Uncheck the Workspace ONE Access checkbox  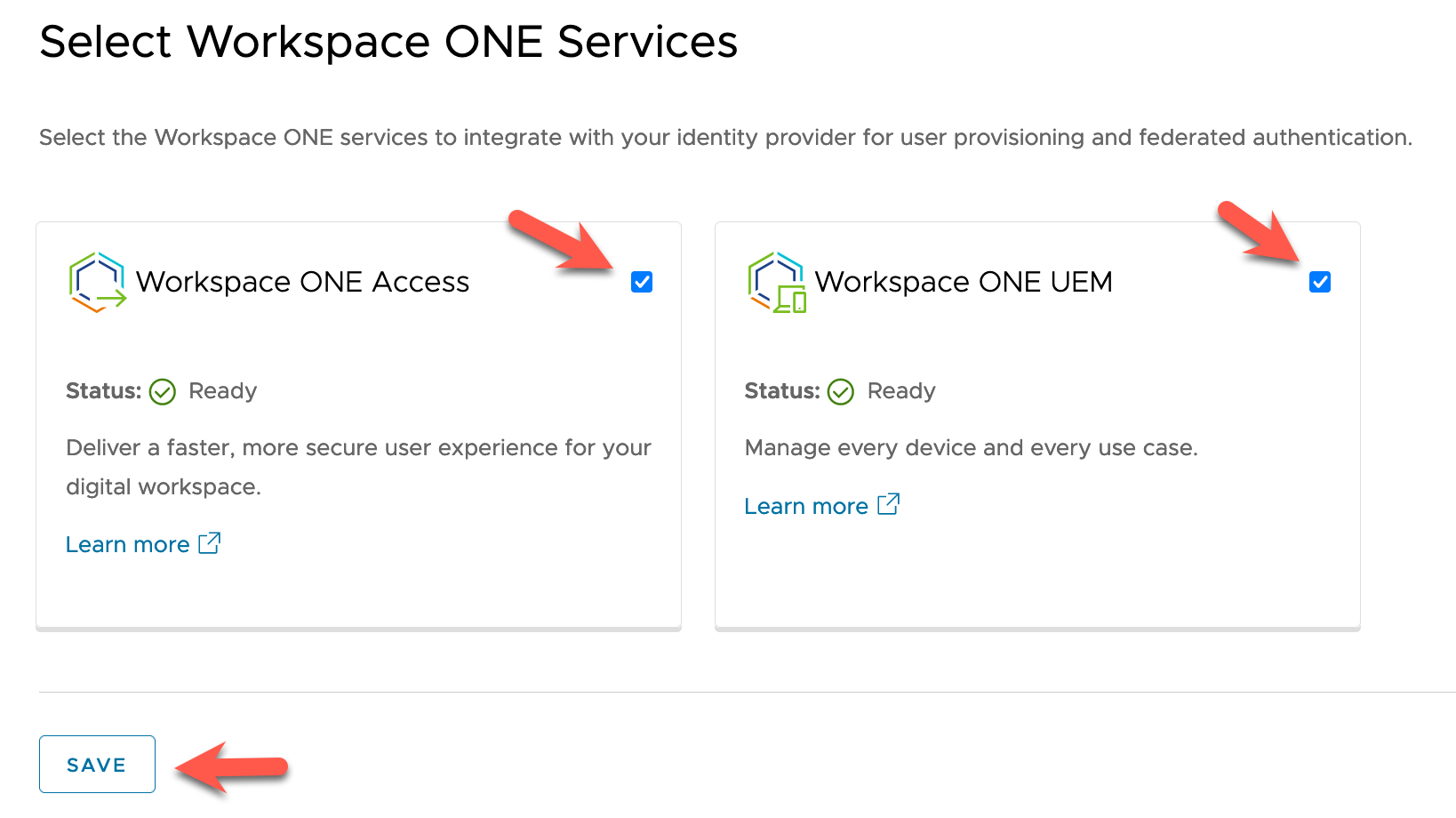pyautogui.click(x=642, y=282)
